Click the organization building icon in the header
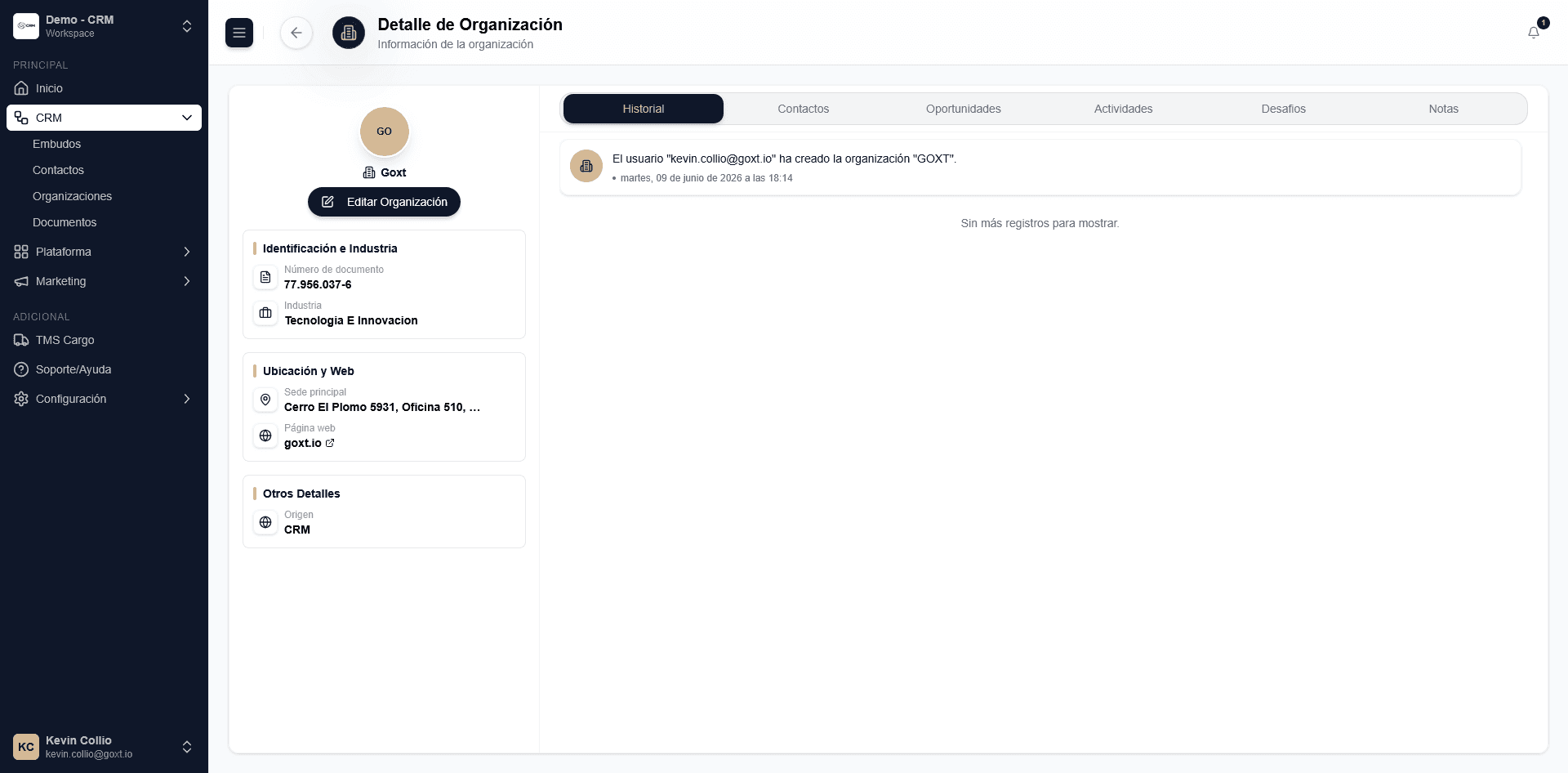Viewport: 1568px width, 773px height. 349,33
